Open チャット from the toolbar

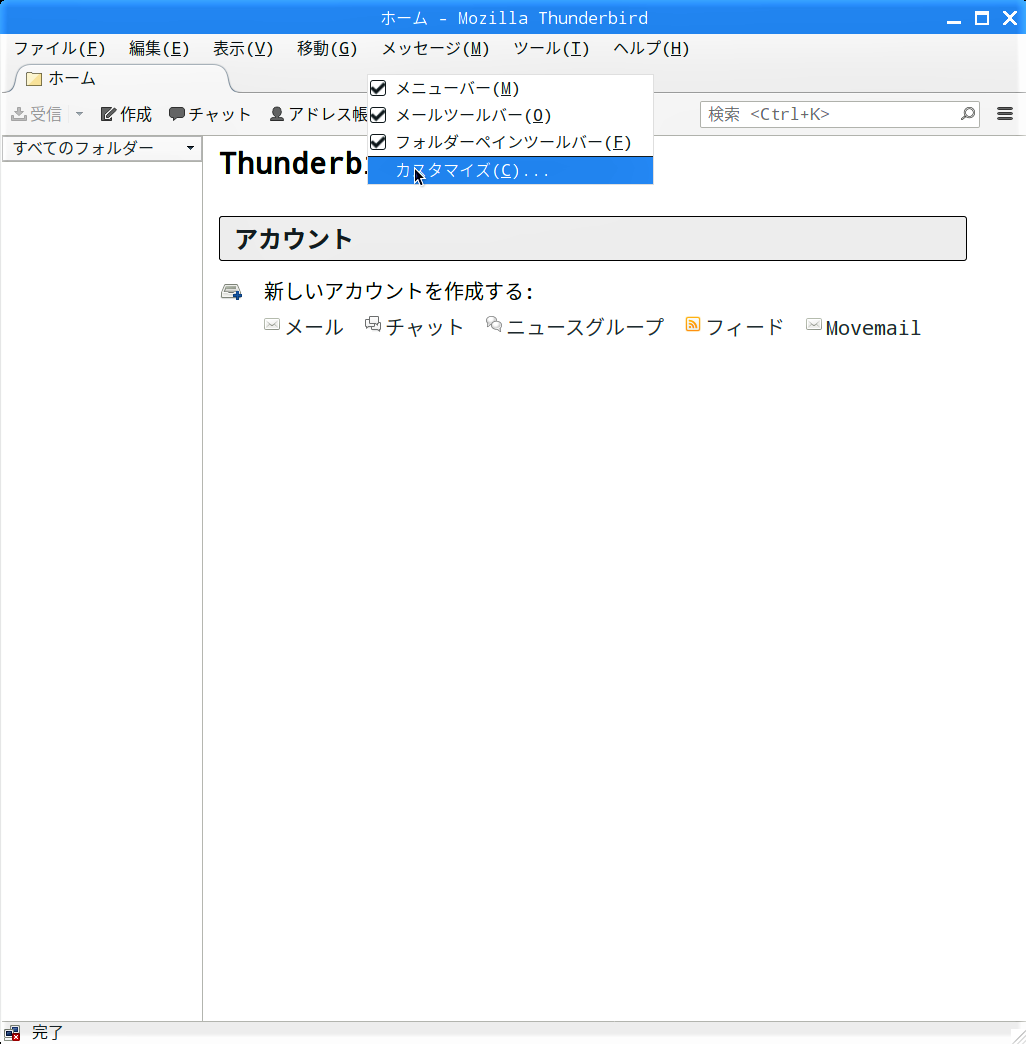coord(210,115)
